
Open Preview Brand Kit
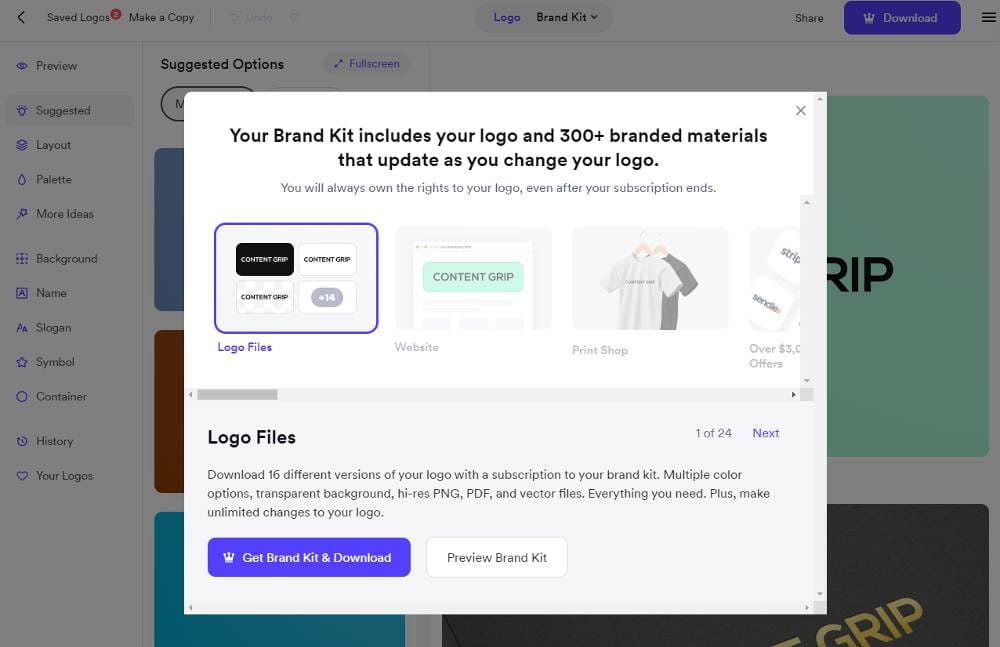[497, 557]
